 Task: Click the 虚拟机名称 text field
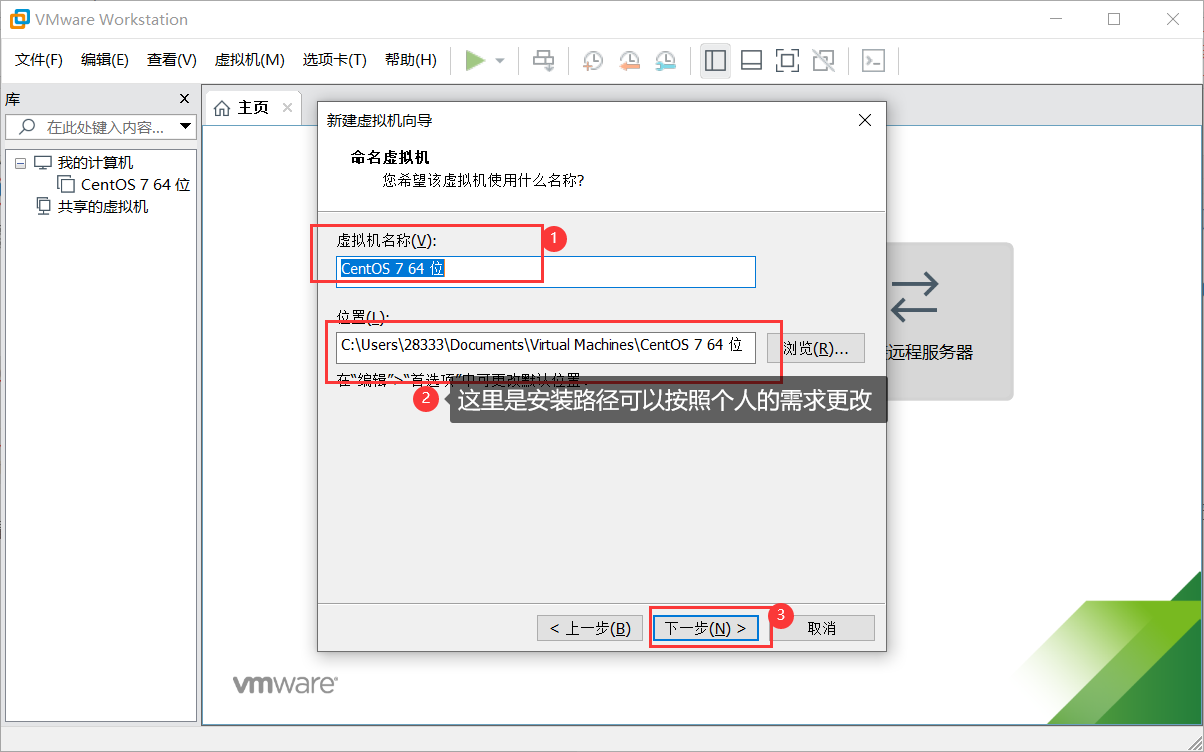click(x=546, y=271)
